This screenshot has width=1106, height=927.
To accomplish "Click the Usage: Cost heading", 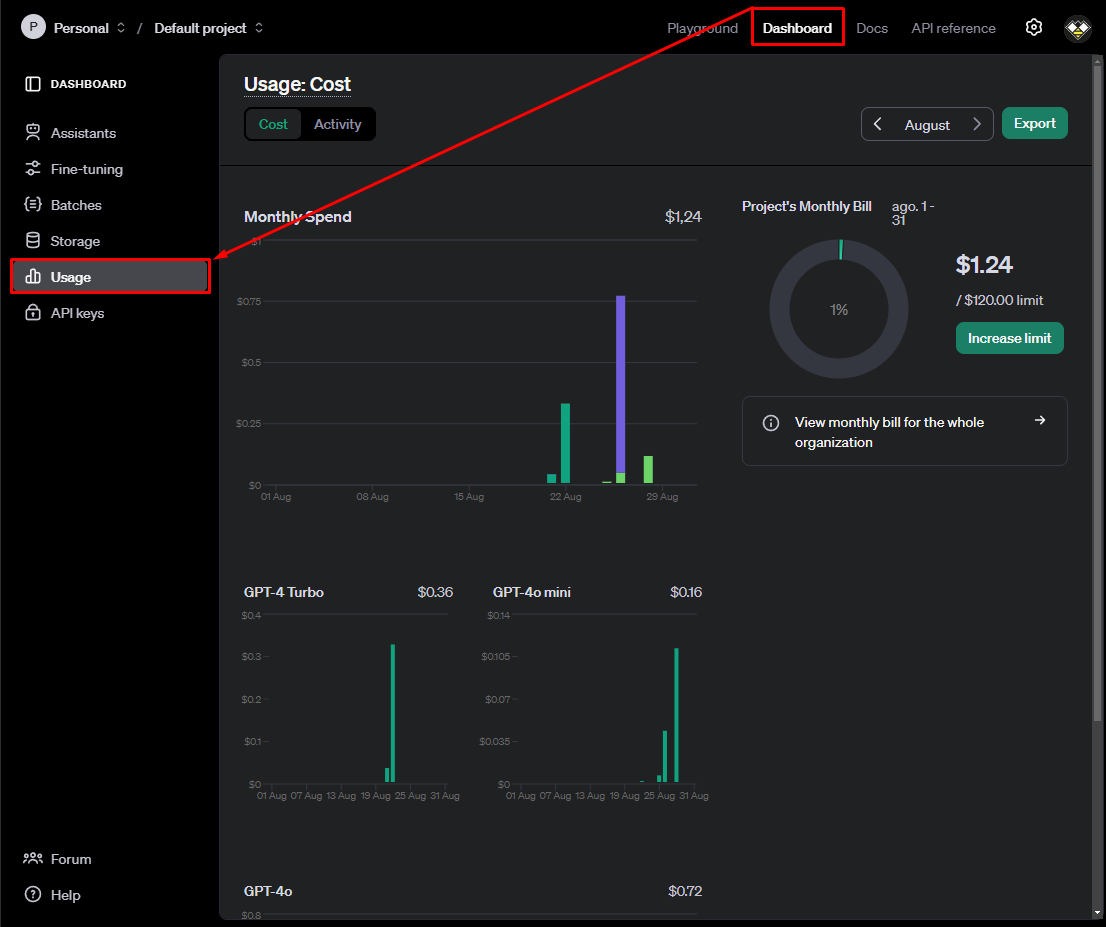I will (x=297, y=84).
